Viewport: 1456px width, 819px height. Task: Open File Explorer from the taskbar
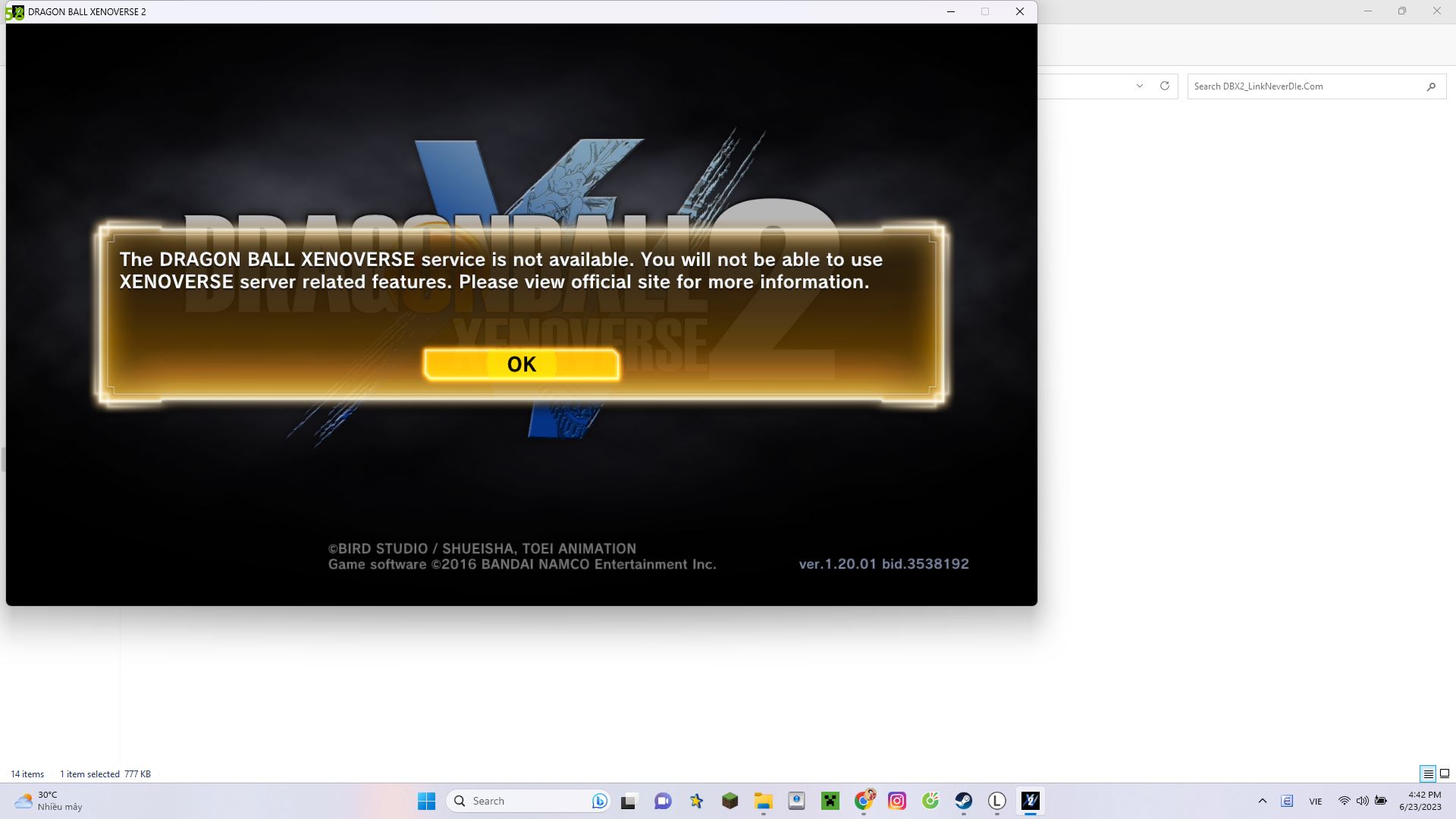pos(763,801)
